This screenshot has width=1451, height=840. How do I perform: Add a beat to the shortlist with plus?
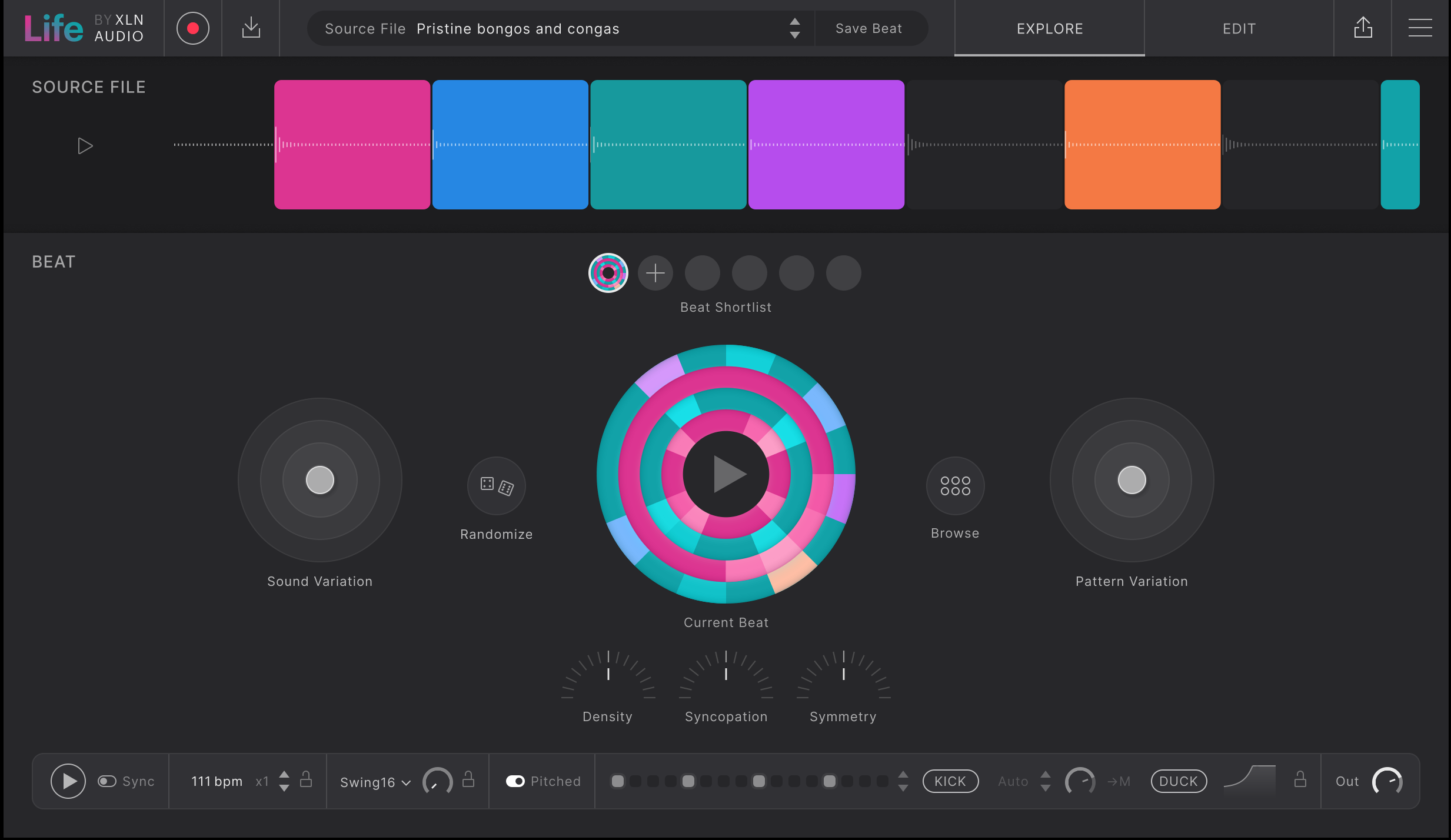coord(654,272)
